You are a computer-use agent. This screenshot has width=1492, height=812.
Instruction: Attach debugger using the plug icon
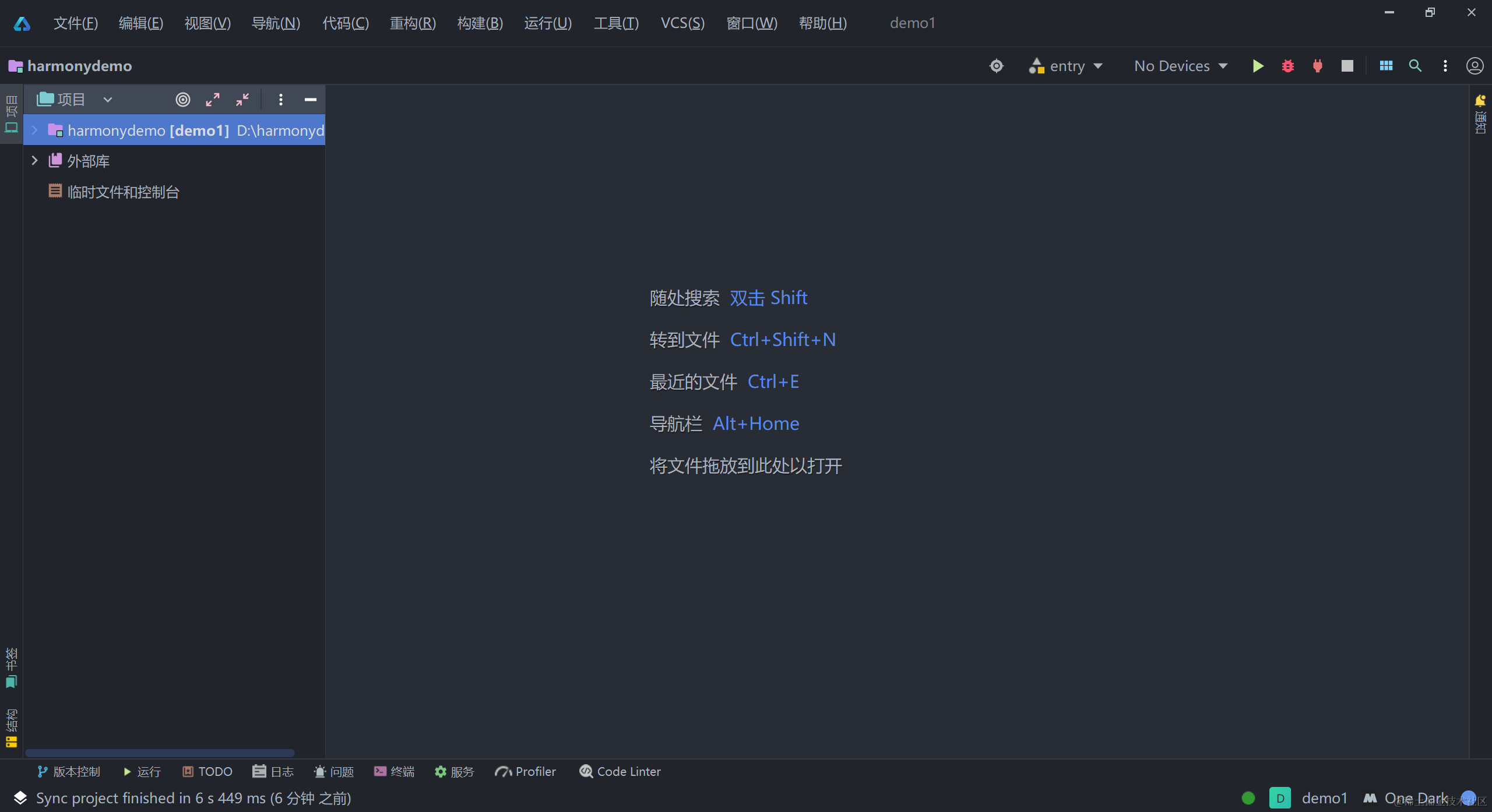click(x=1317, y=66)
